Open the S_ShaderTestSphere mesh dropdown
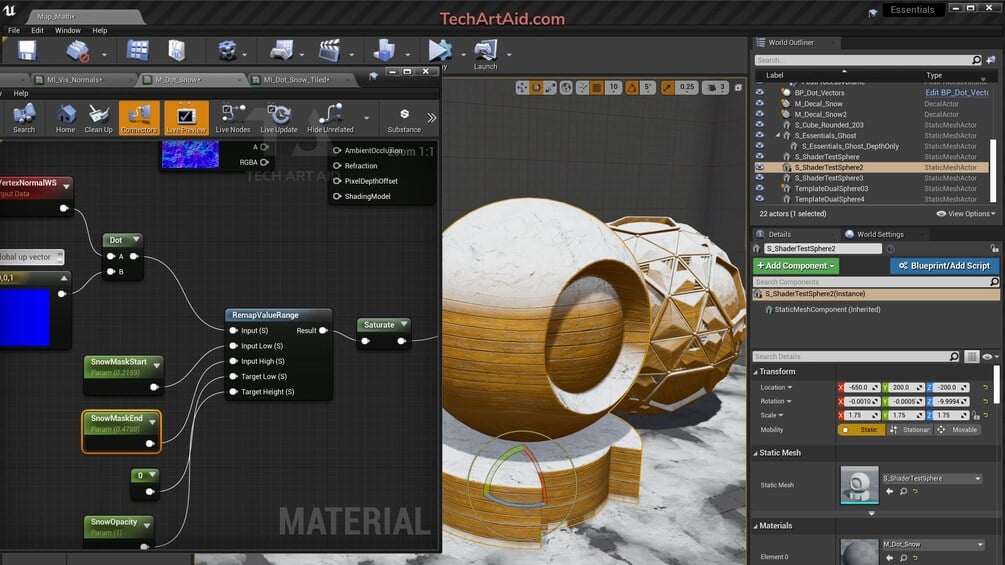 point(933,479)
